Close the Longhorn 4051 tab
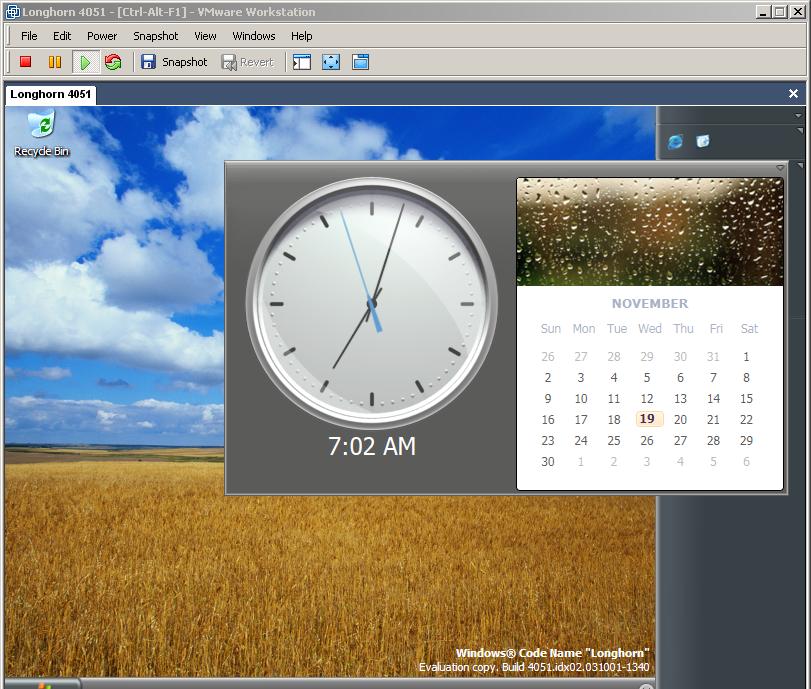The height and width of the screenshot is (689, 811). tap(793, 94)
